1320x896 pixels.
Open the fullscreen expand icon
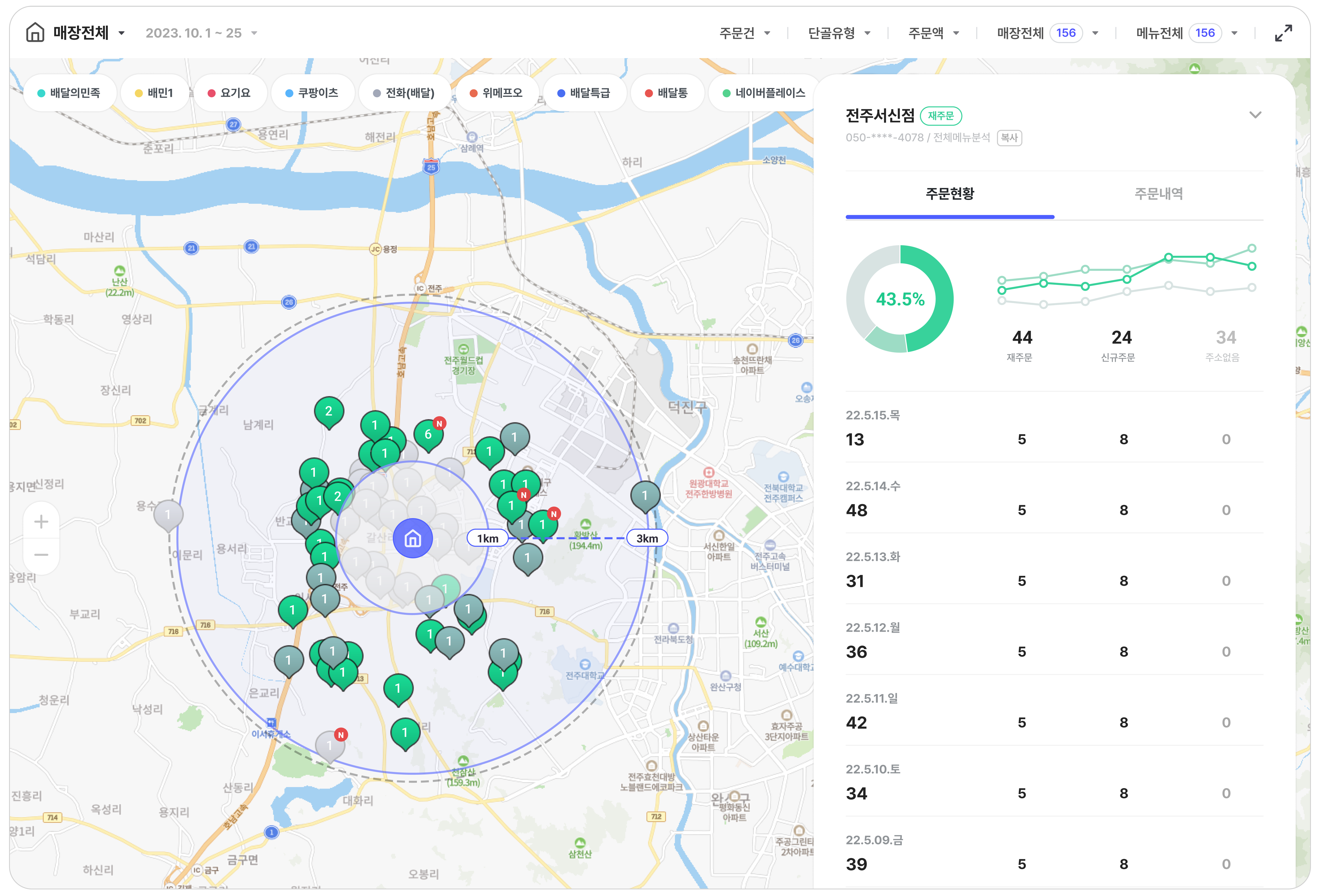[x=1283, y=33]
